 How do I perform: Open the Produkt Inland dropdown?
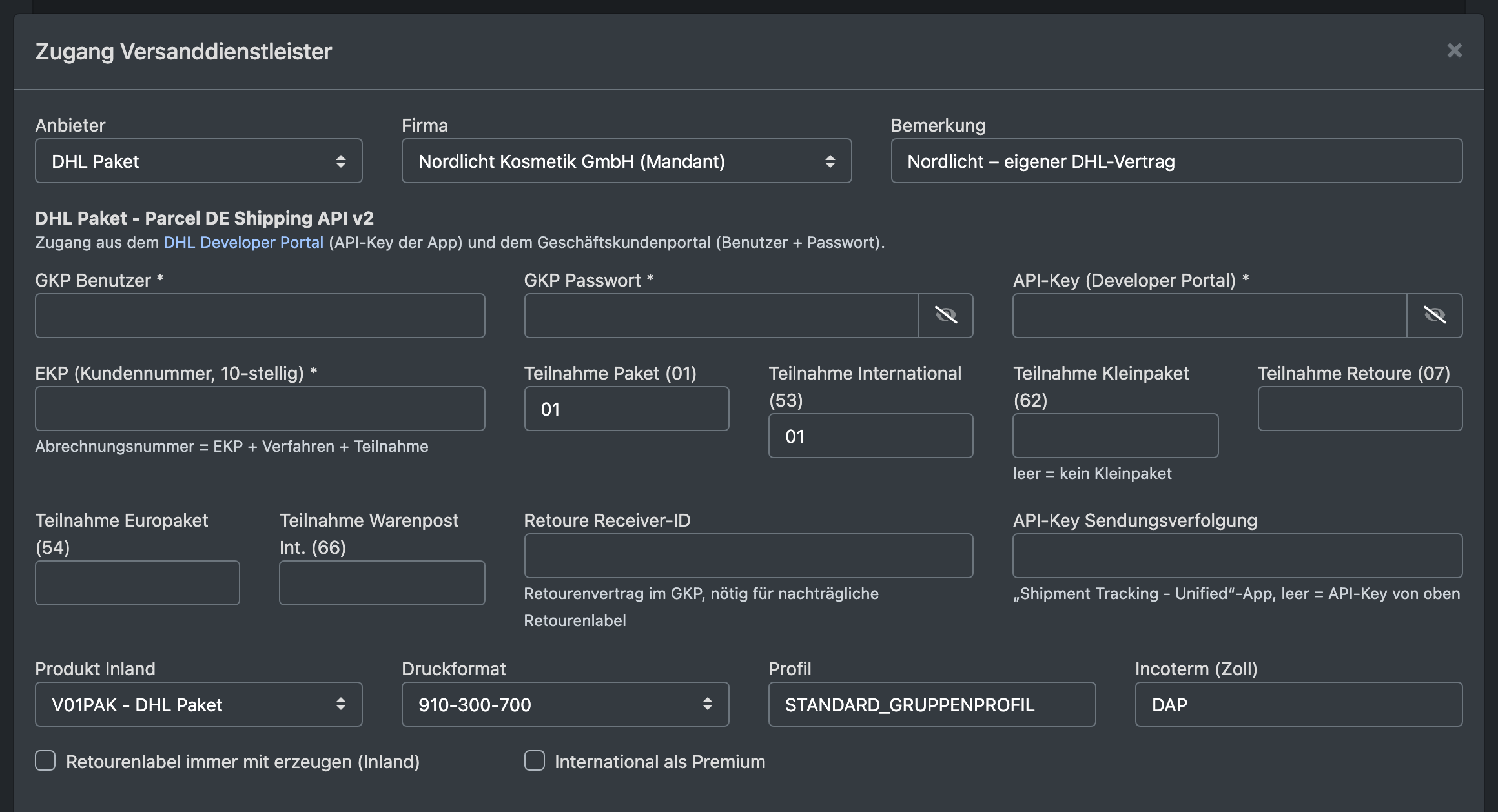(199, 704)
